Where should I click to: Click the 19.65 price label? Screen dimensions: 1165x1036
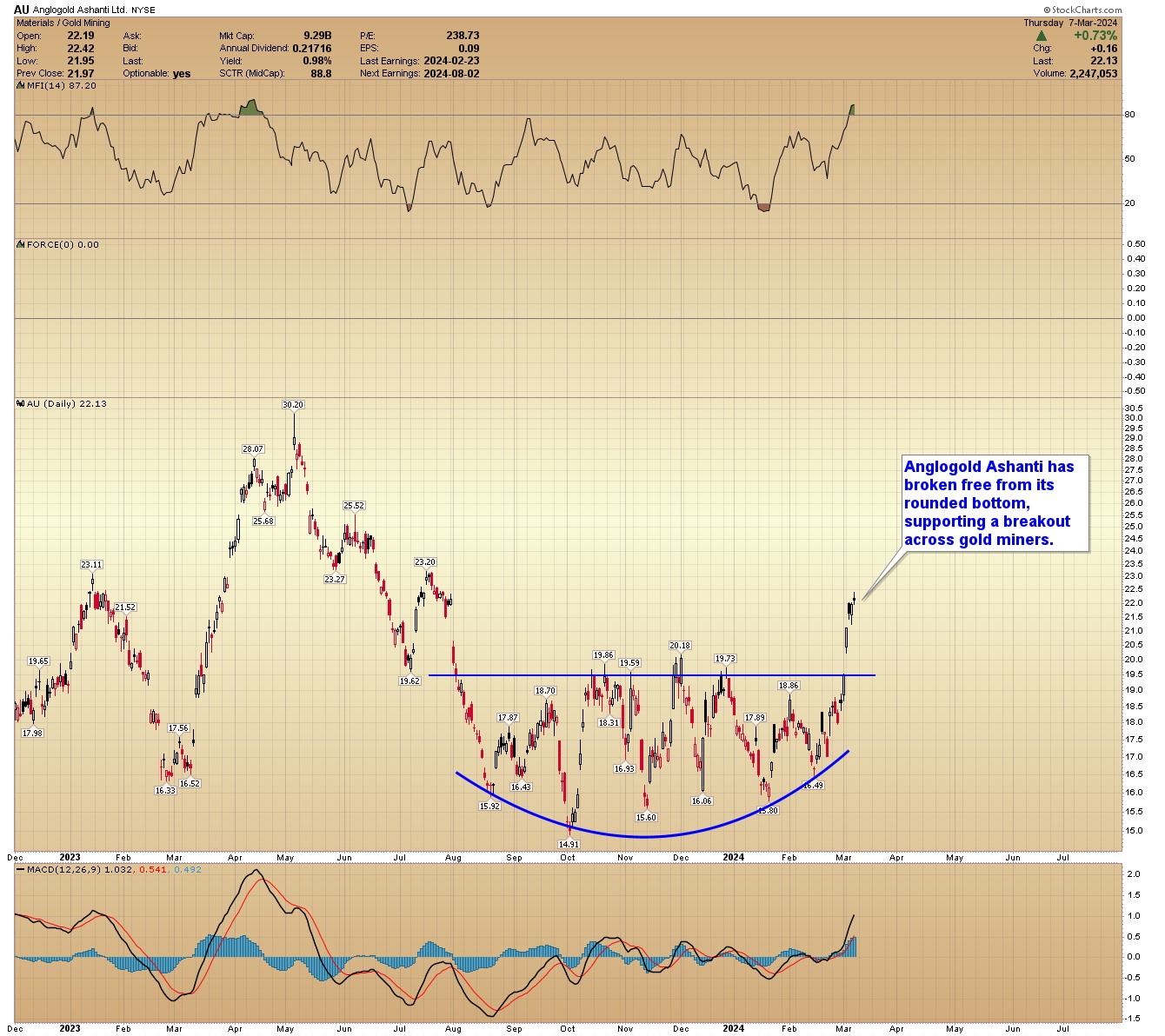click(38, 661)
